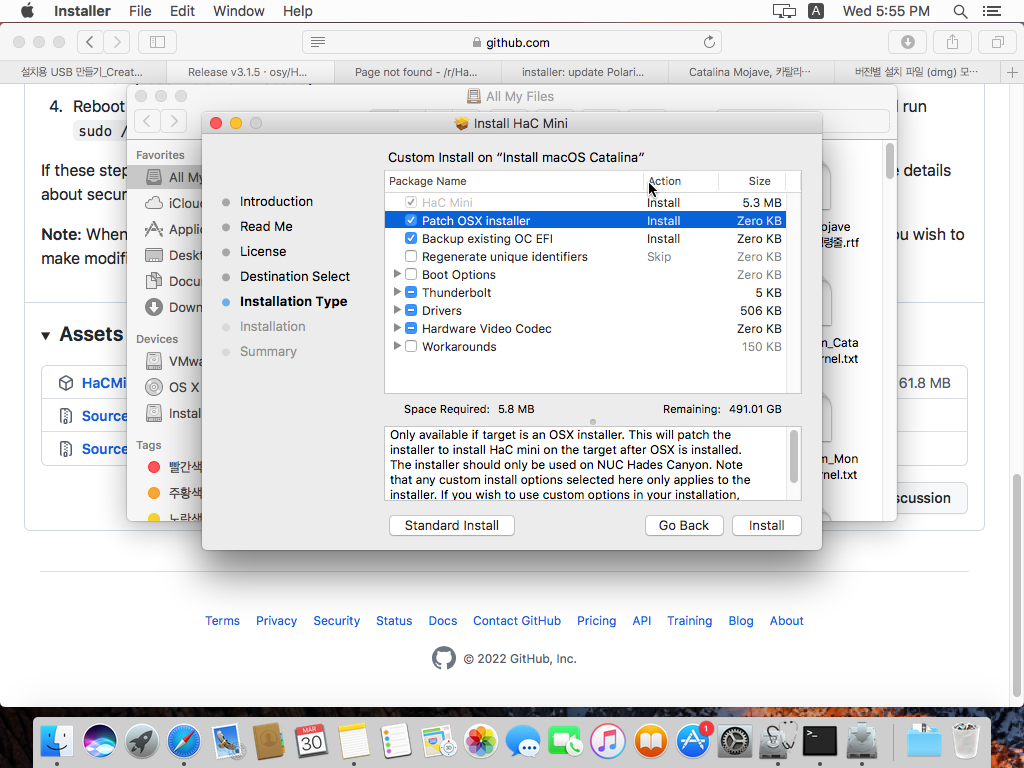Open the Help menu
Image resolution: width=1024 pixels, height=768 pixels.
pyautogui.click(x=298, y=11)
